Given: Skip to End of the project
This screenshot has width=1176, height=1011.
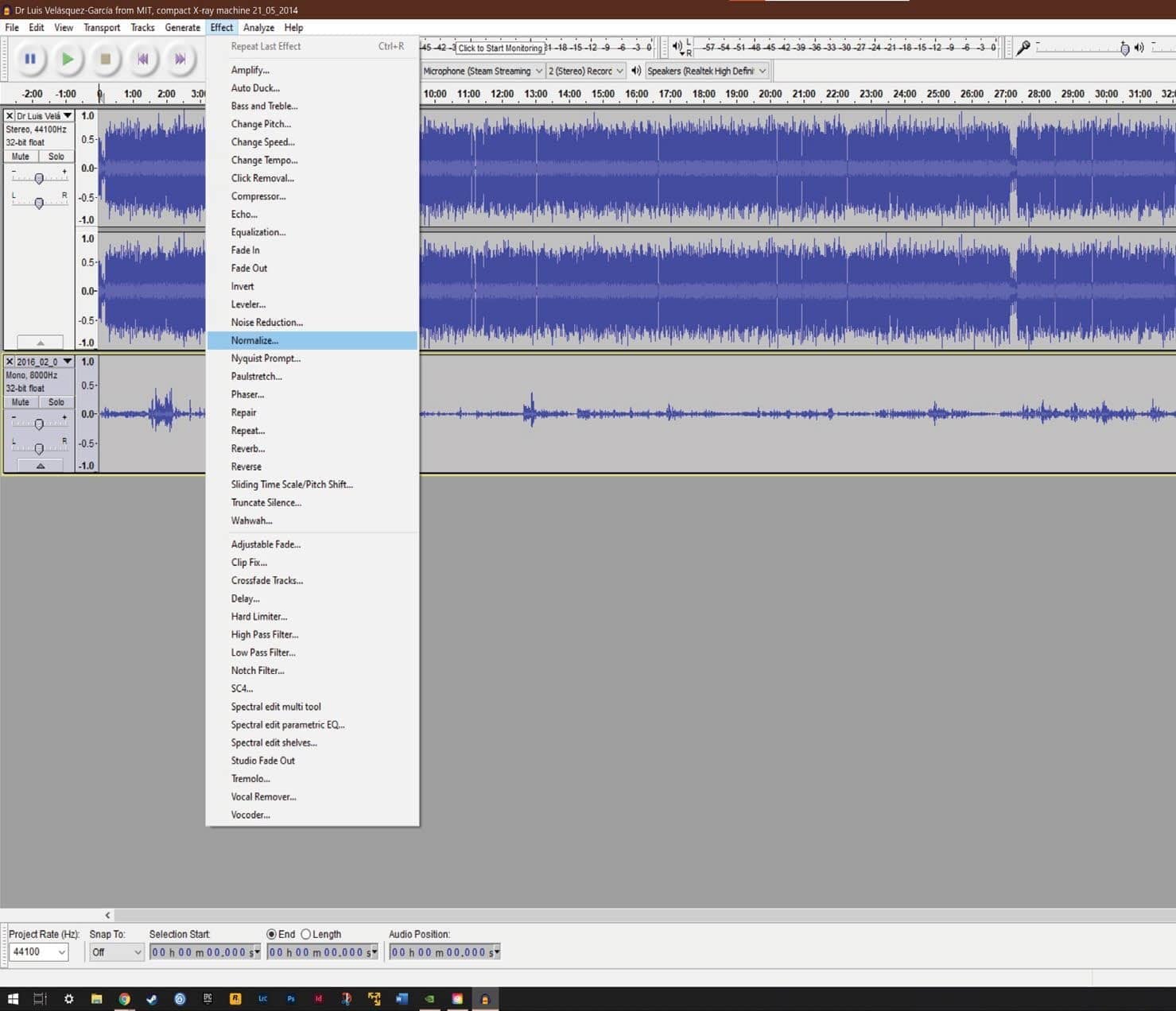Looking at the screenshot, I should point(180,59).
